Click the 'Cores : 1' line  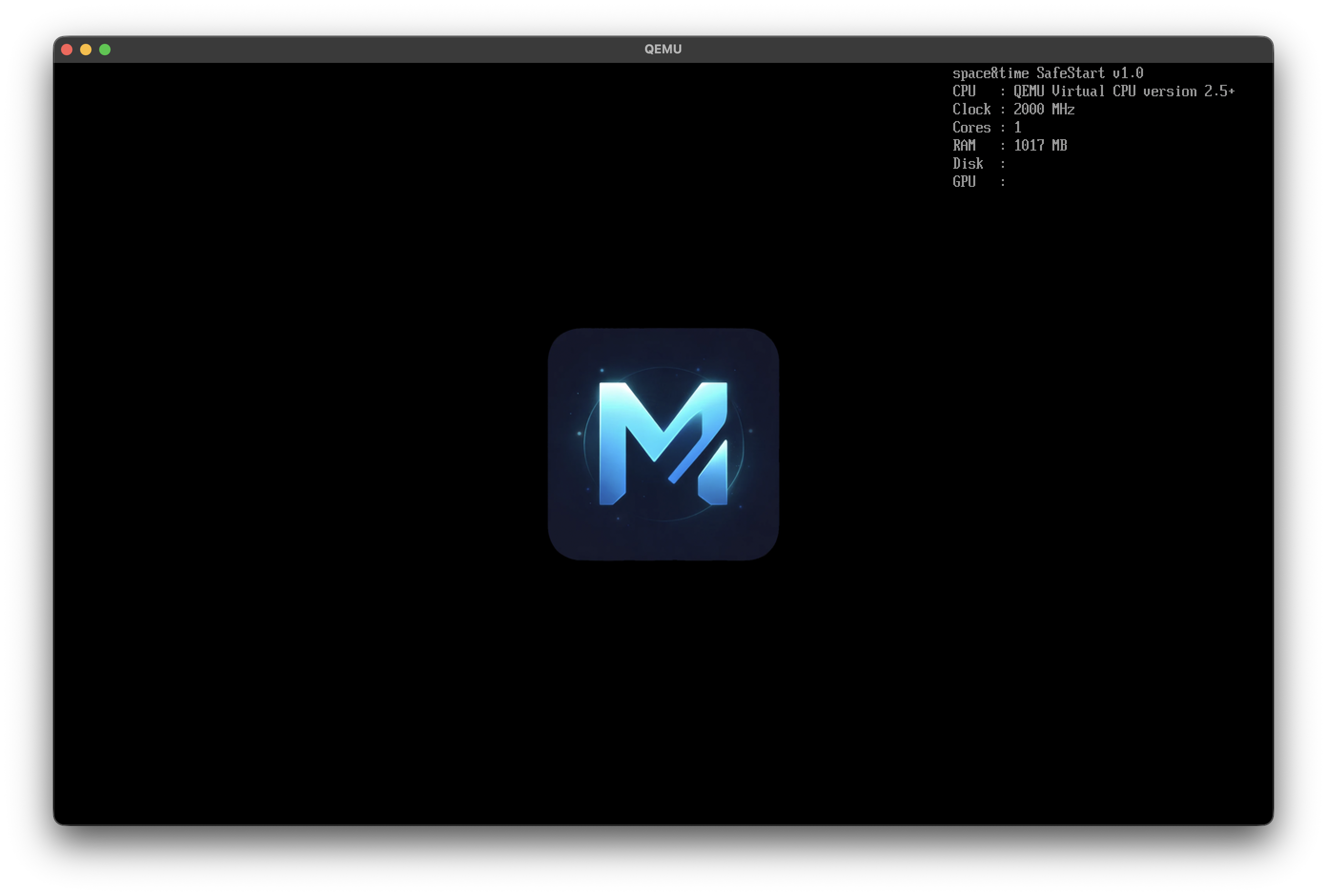986,127
